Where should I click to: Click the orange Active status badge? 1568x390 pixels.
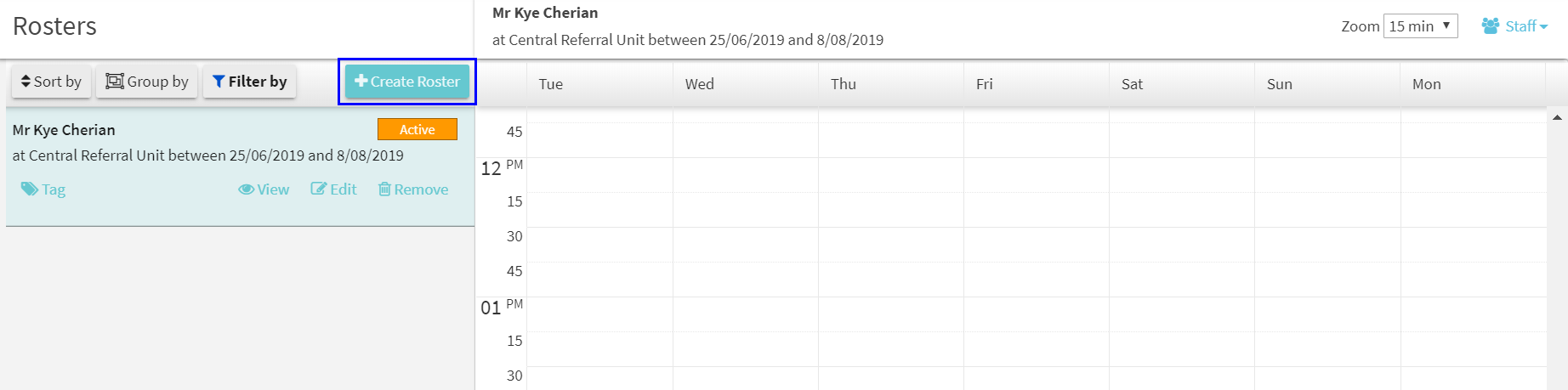pos(417,129)
